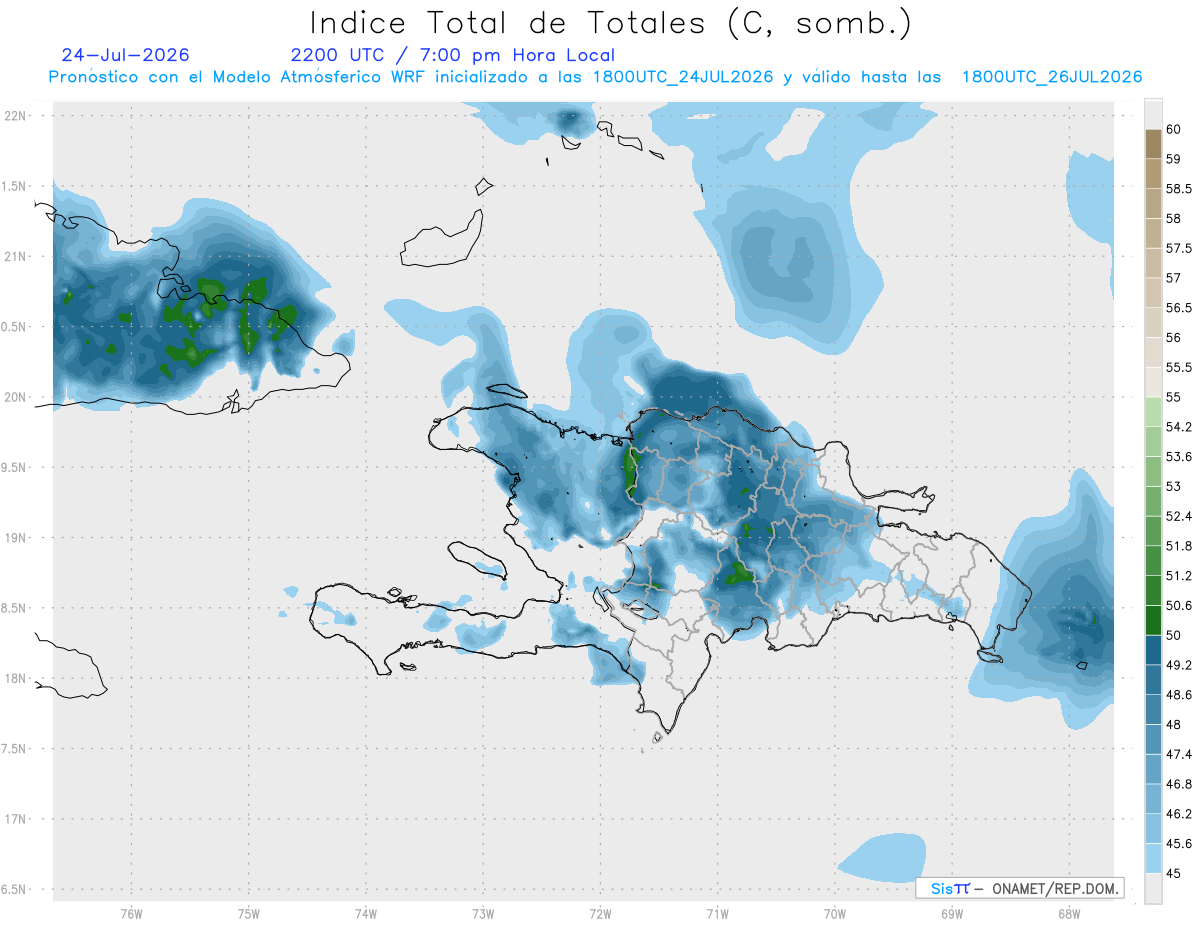This screenshot has height=927, width=1200.
Task: Click the colorbar value "45.6"
Action: [x=1179, y=844]
